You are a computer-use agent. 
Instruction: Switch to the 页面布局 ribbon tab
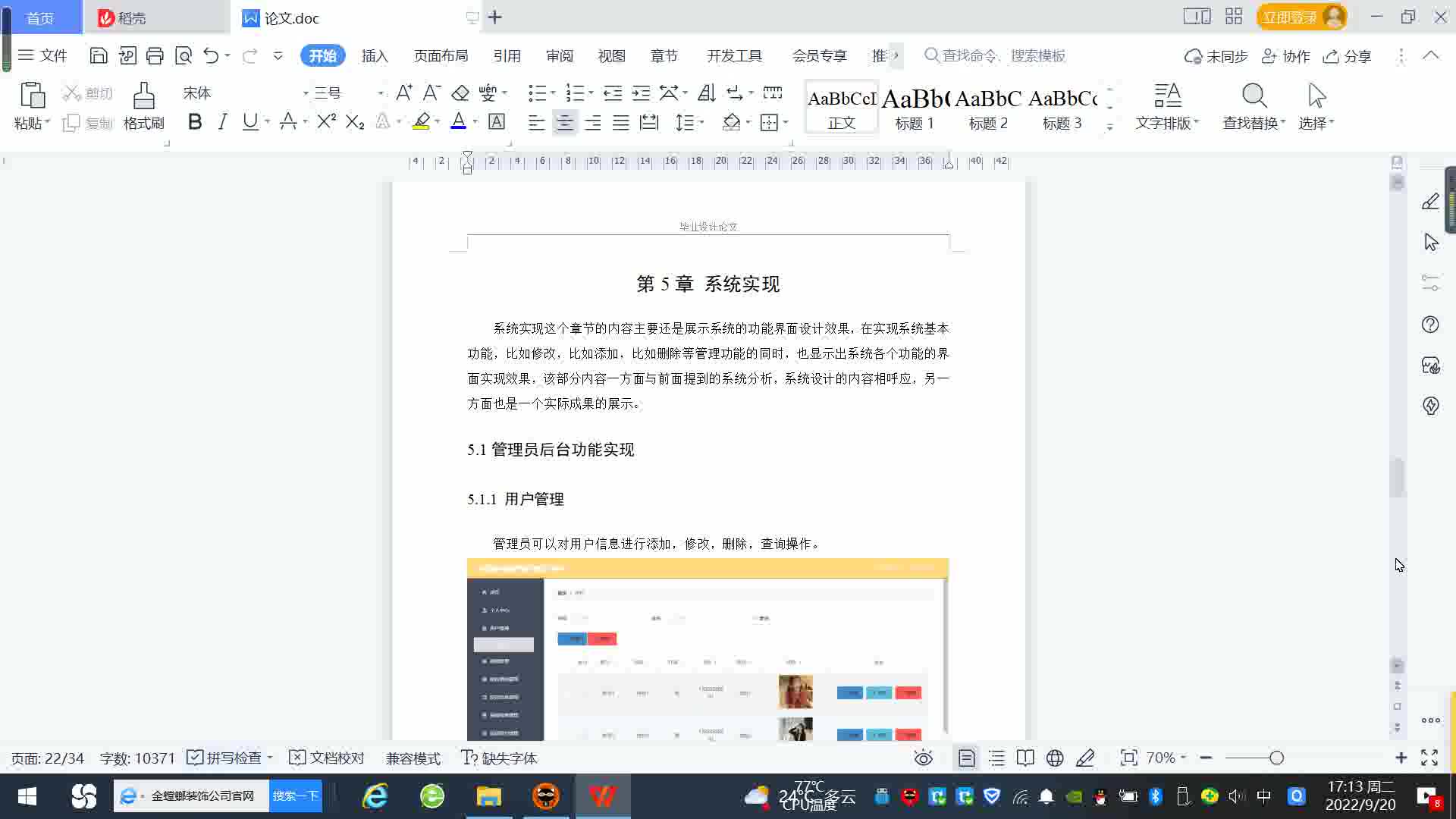click(441, 56)
